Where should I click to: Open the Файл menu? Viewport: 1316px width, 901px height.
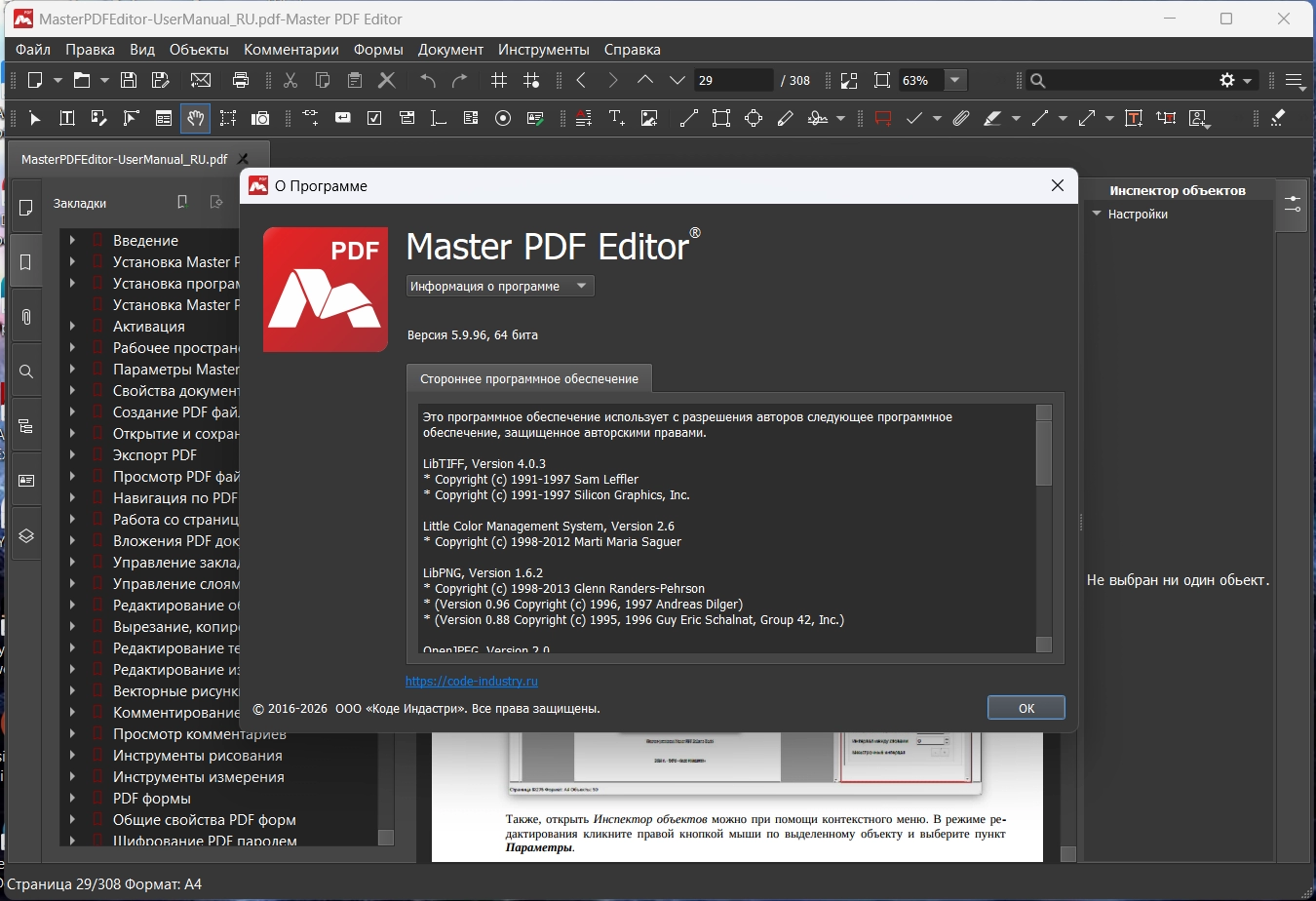coord(33,50)
